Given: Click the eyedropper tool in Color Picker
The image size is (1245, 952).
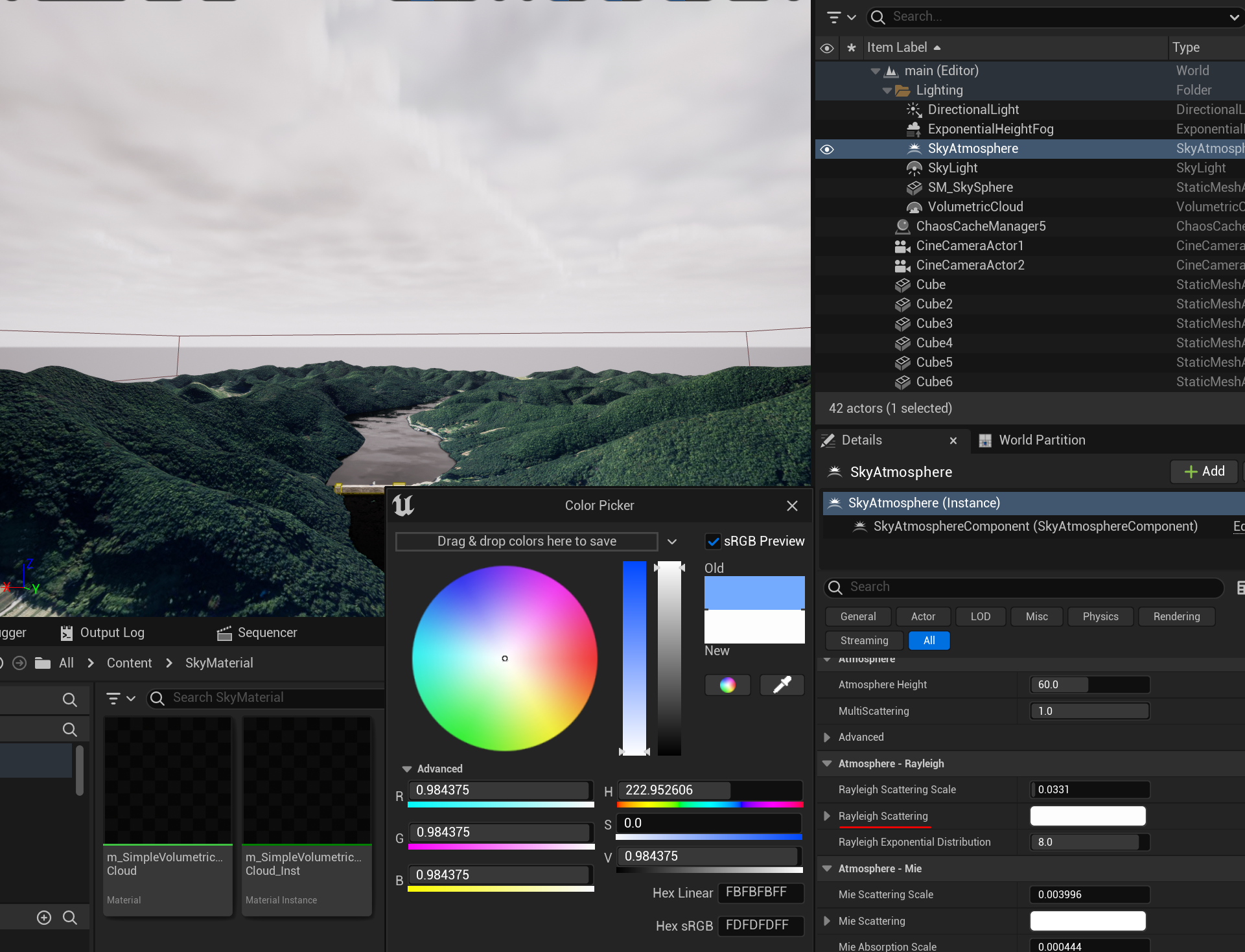Looking at the screenshot, I should (x=782, y=685).
